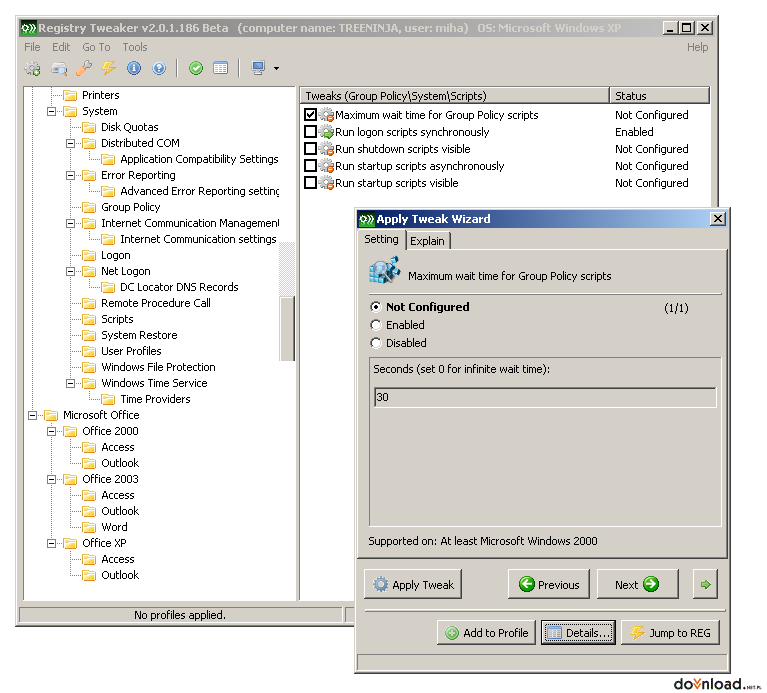The width and height of the screenshot is (767, 693).
Task: Click the gear icon of Maximum wait time tweak
Action: tap(326, 115)
